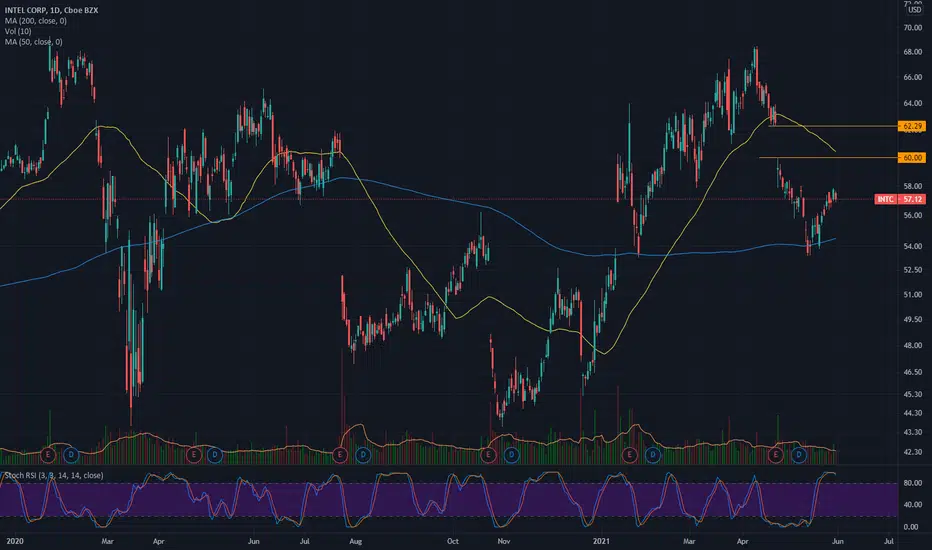Click the dividend D marker of November 2020
This screenshot has width=932, height=550.
coord(511,455)
